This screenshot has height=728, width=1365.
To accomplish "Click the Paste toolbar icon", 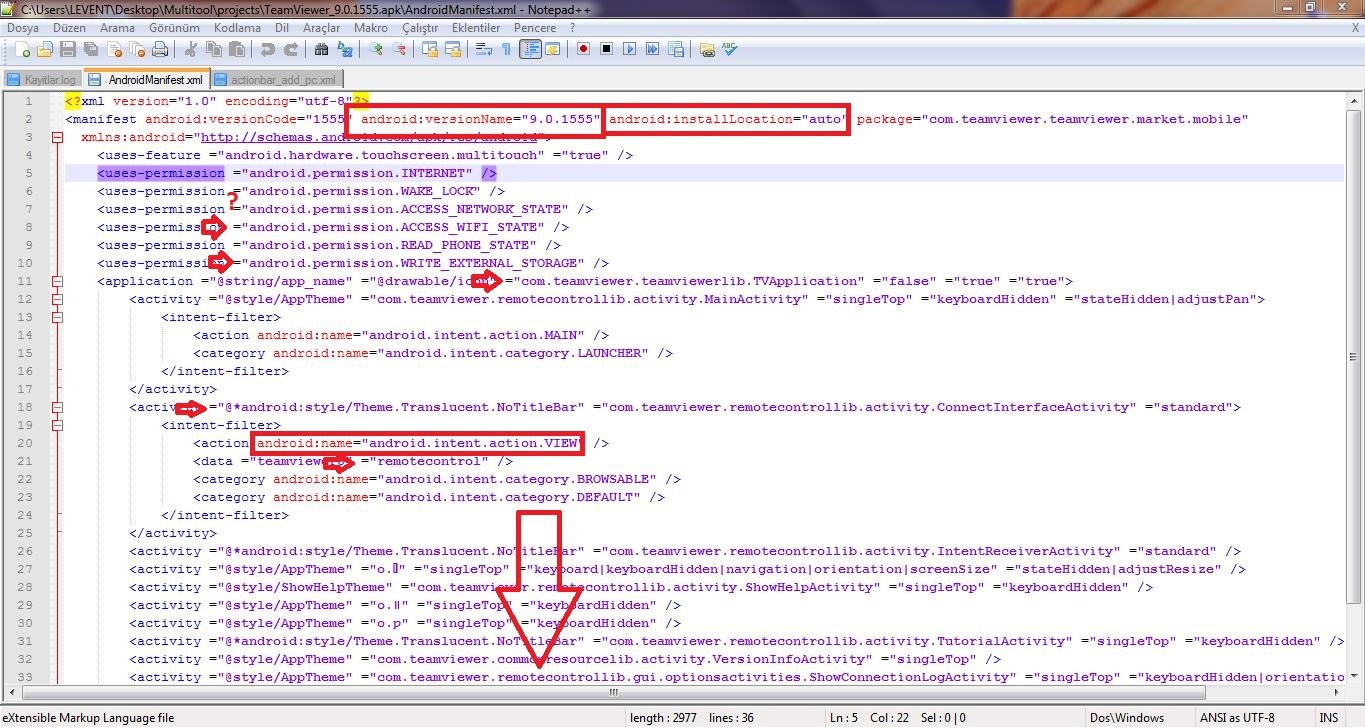I will click(x=237, y=49).
